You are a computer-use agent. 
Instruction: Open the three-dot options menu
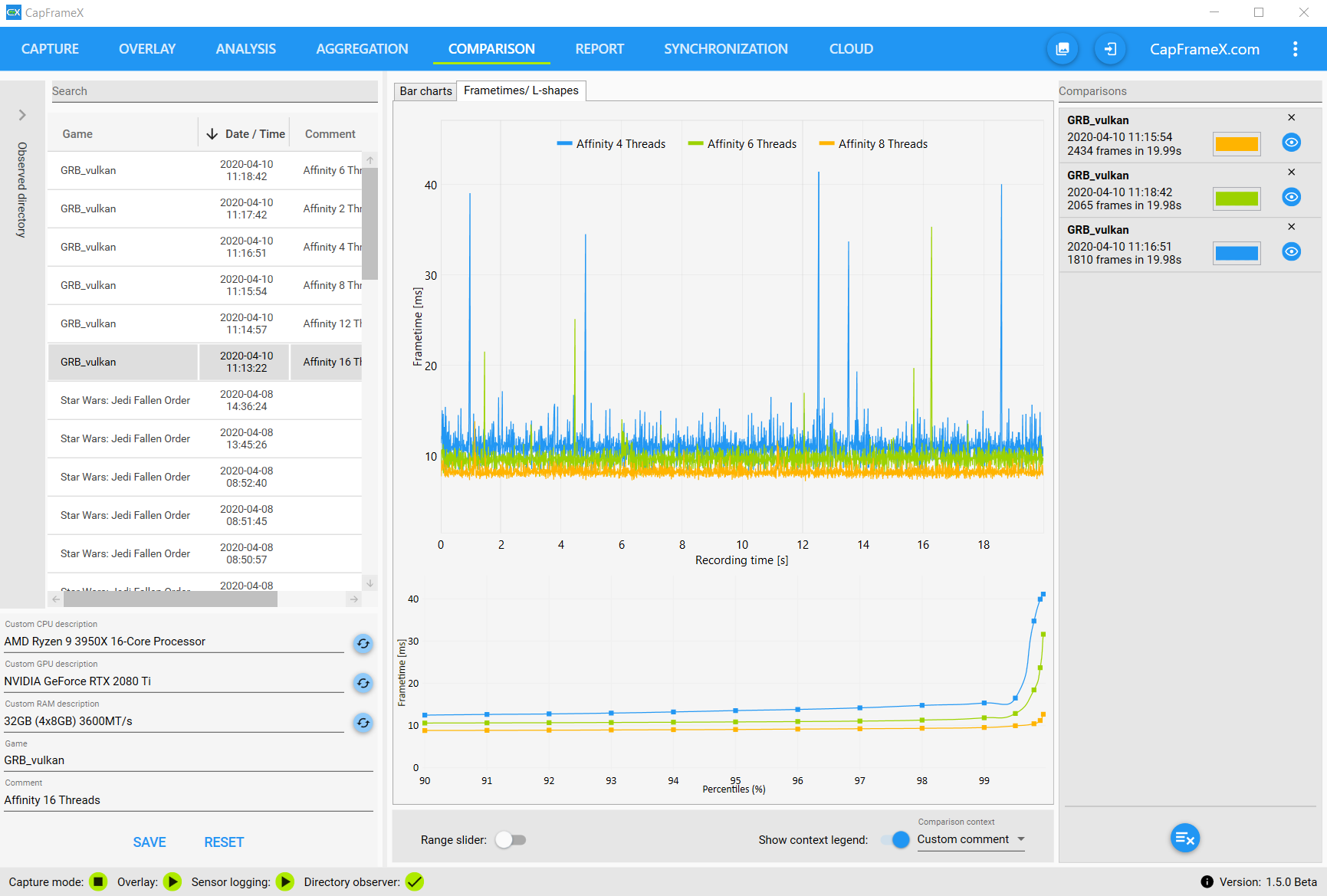pos(1296,49)
